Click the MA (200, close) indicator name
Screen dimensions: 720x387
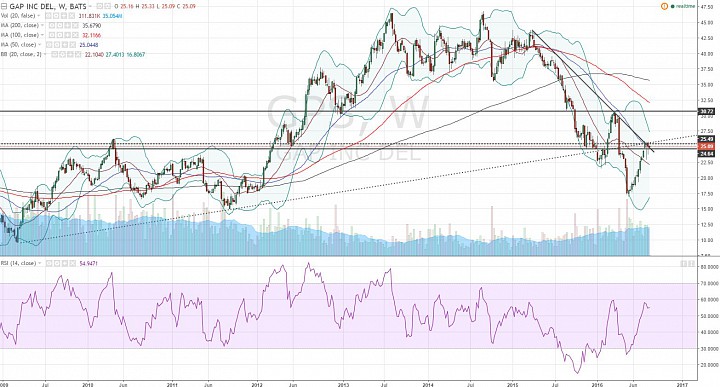(20, 25)
